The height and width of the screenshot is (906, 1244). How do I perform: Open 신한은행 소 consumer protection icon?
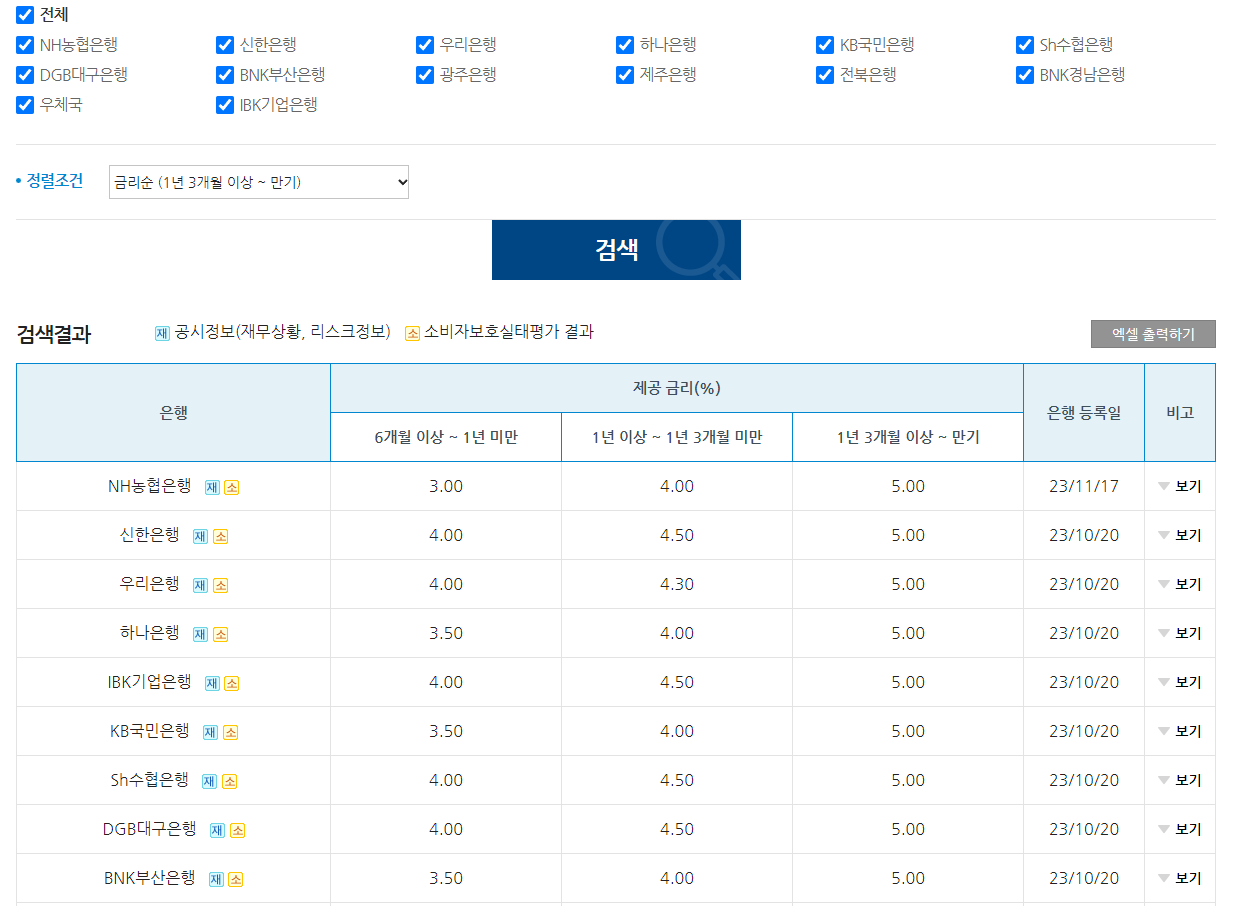coord(220,536)
